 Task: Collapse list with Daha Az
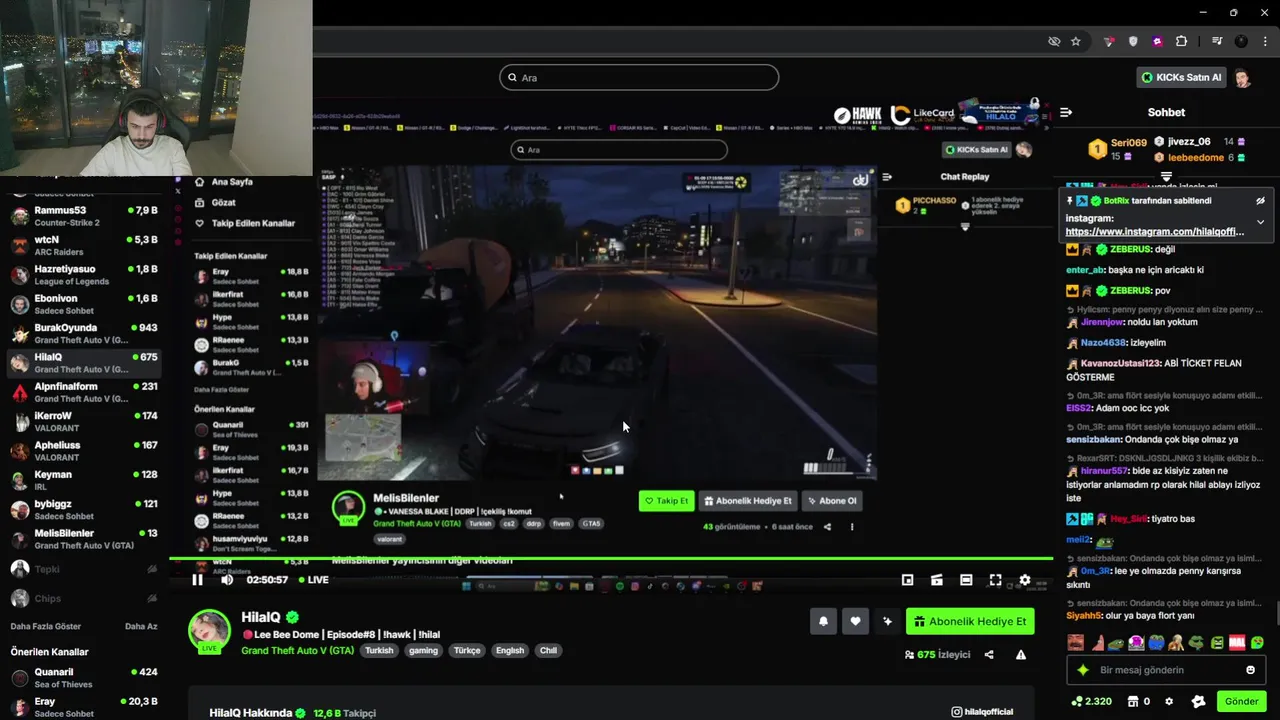pos(141,626)
